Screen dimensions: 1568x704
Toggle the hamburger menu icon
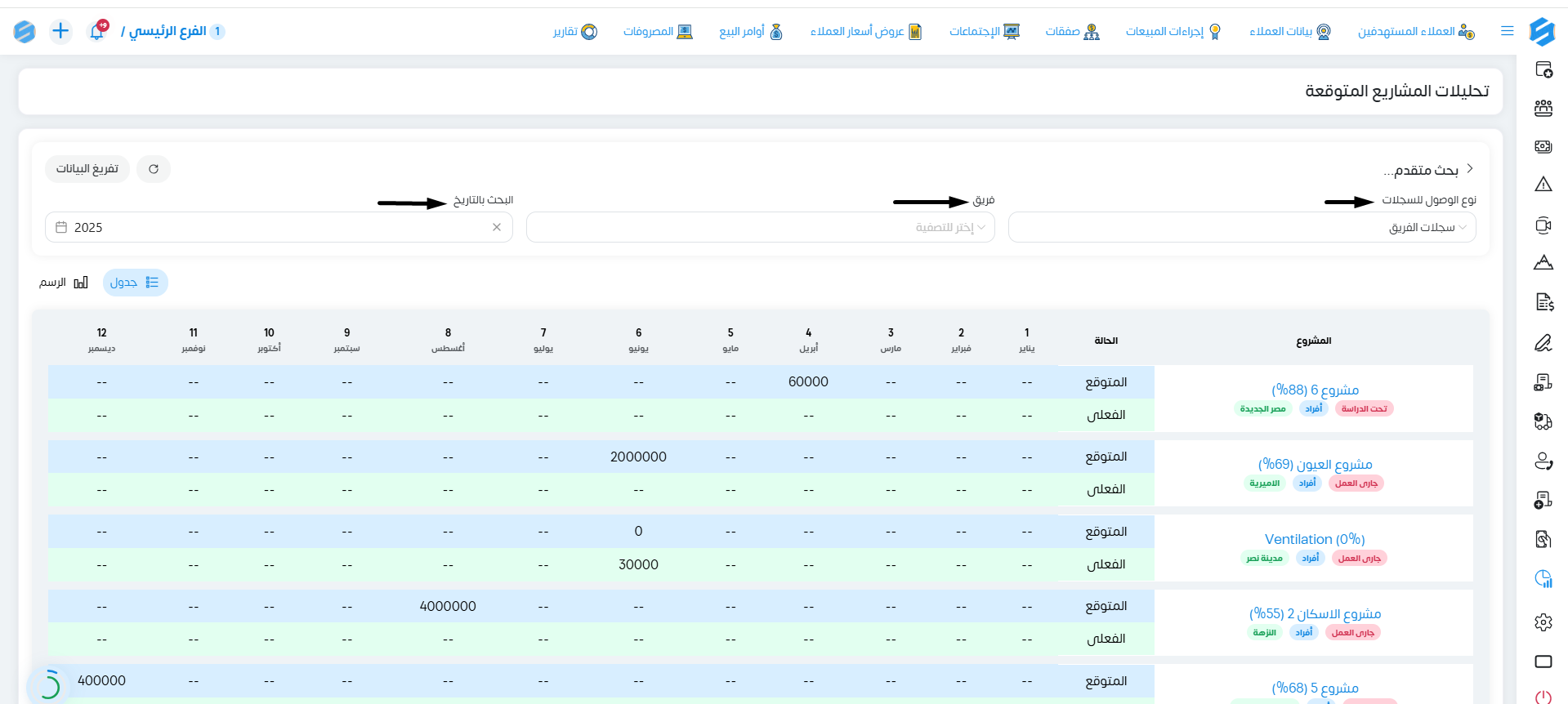[x=1508, y=31]
